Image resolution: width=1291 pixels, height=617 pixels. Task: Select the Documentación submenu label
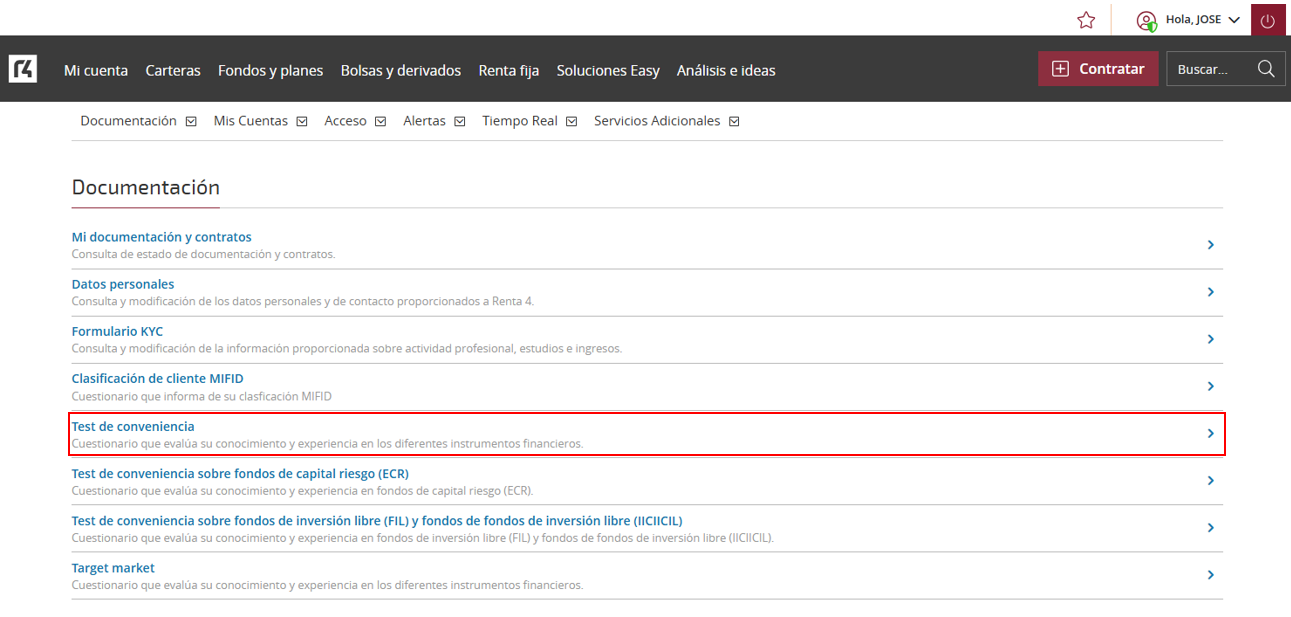click(x=128, y=121)
